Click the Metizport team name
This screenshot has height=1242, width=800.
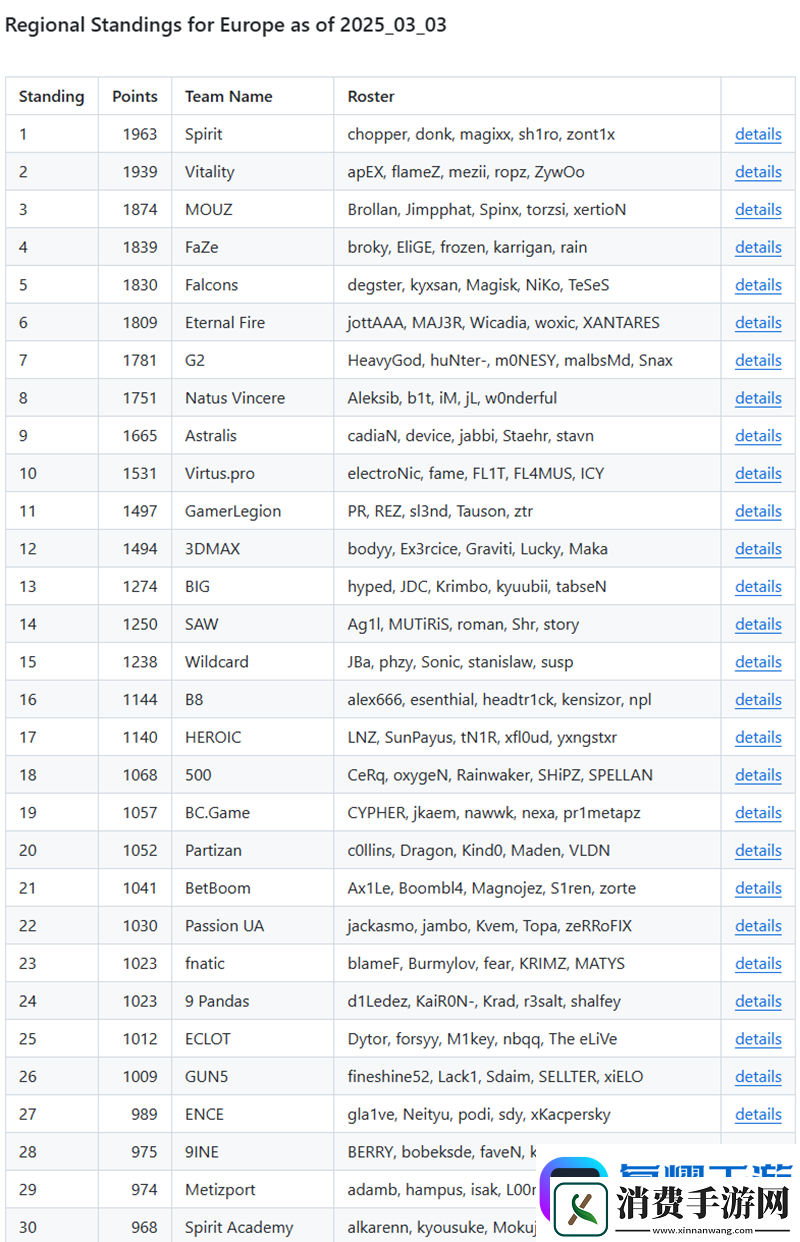220,1190
